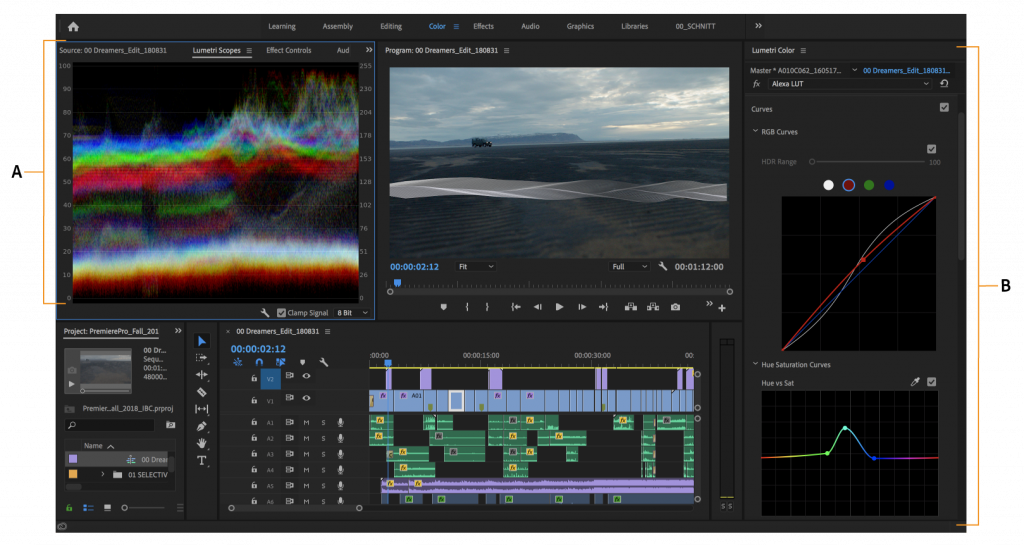Select the green channel curve swatch
Image resolution: width=1024 pixels, height=546 pixels.
869,185
